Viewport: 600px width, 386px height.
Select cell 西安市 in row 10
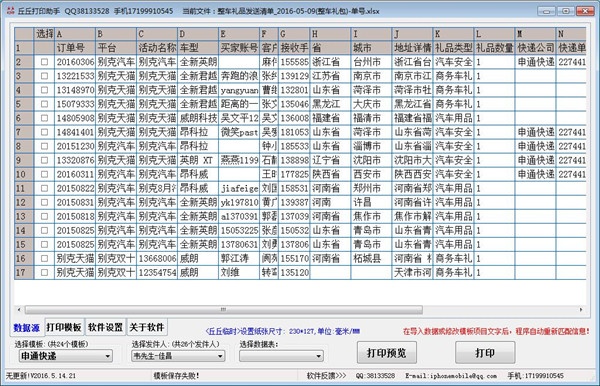click(371, 174)
